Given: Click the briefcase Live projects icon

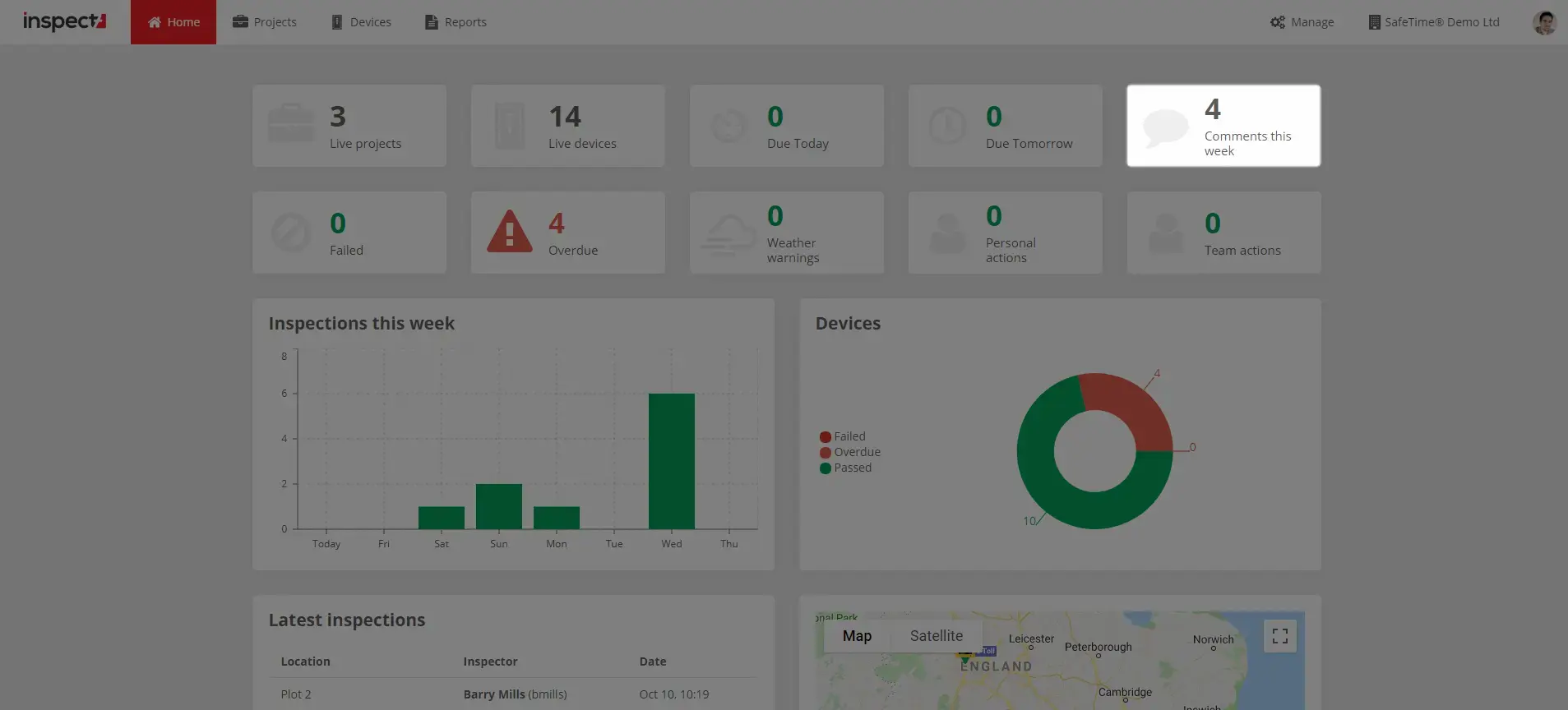Looking at the screenshot, I should 291,125.
